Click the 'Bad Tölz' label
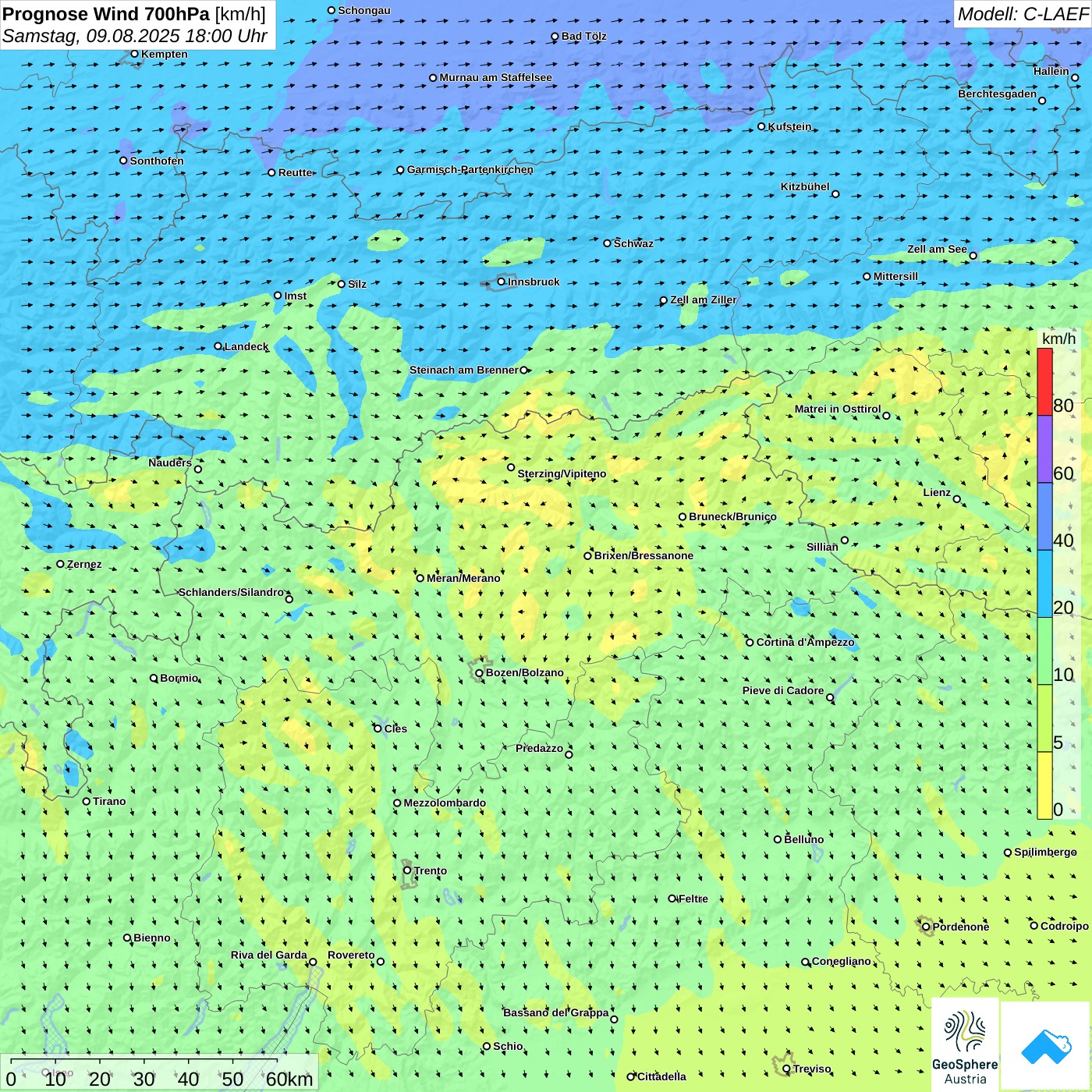The width and height of the screenshot is (1092, 1092). [584, 36]
